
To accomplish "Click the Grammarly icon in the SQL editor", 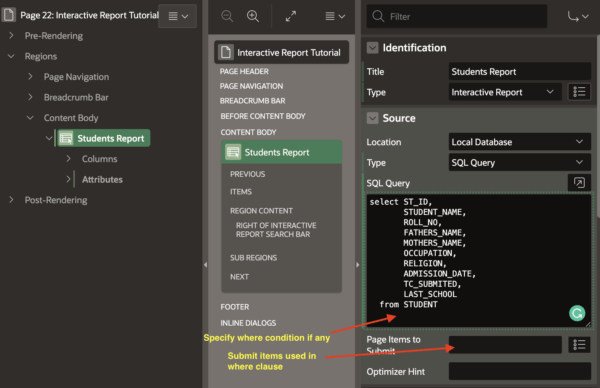I will pos(577,313).
